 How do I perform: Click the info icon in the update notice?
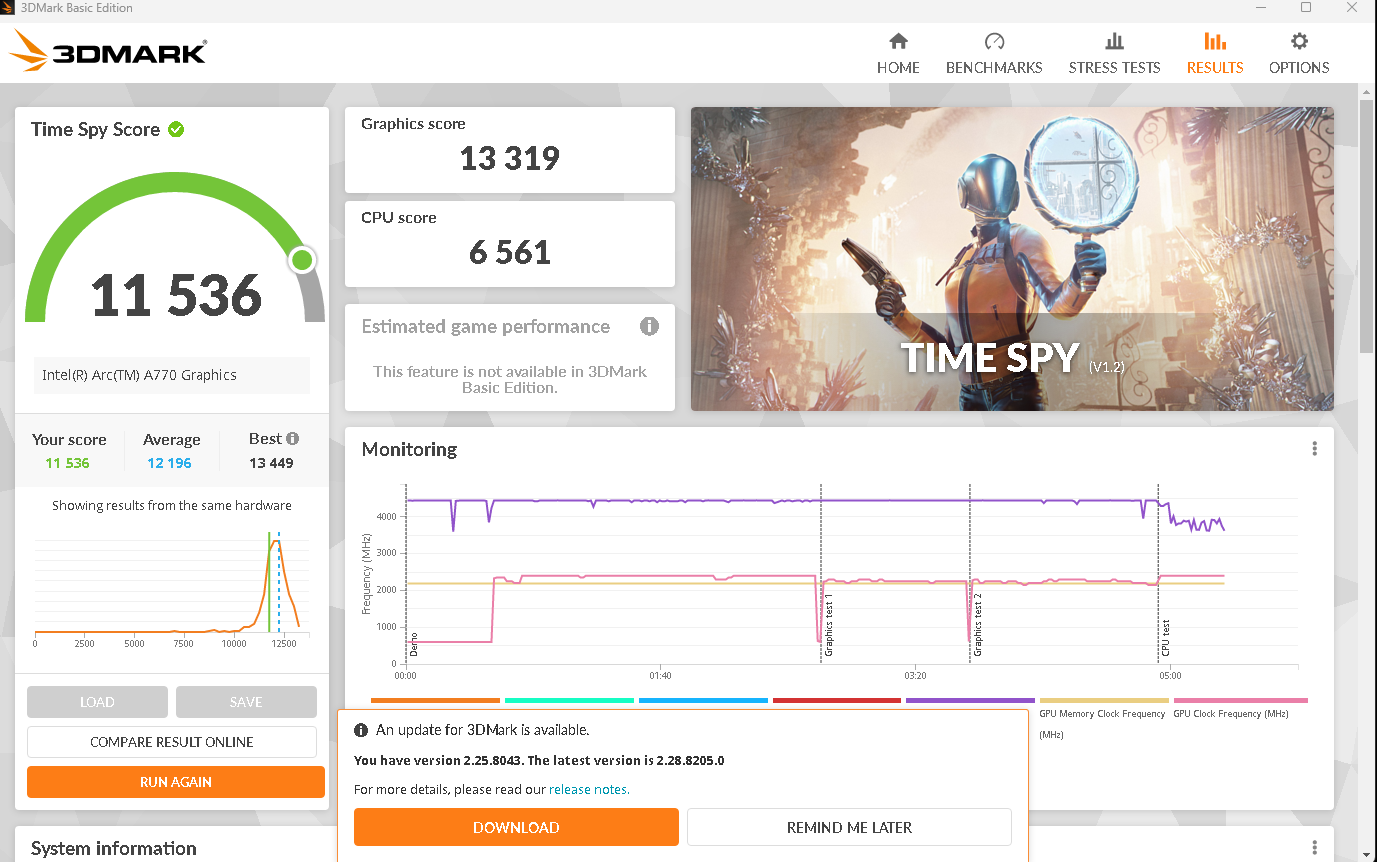click(361, 730)
